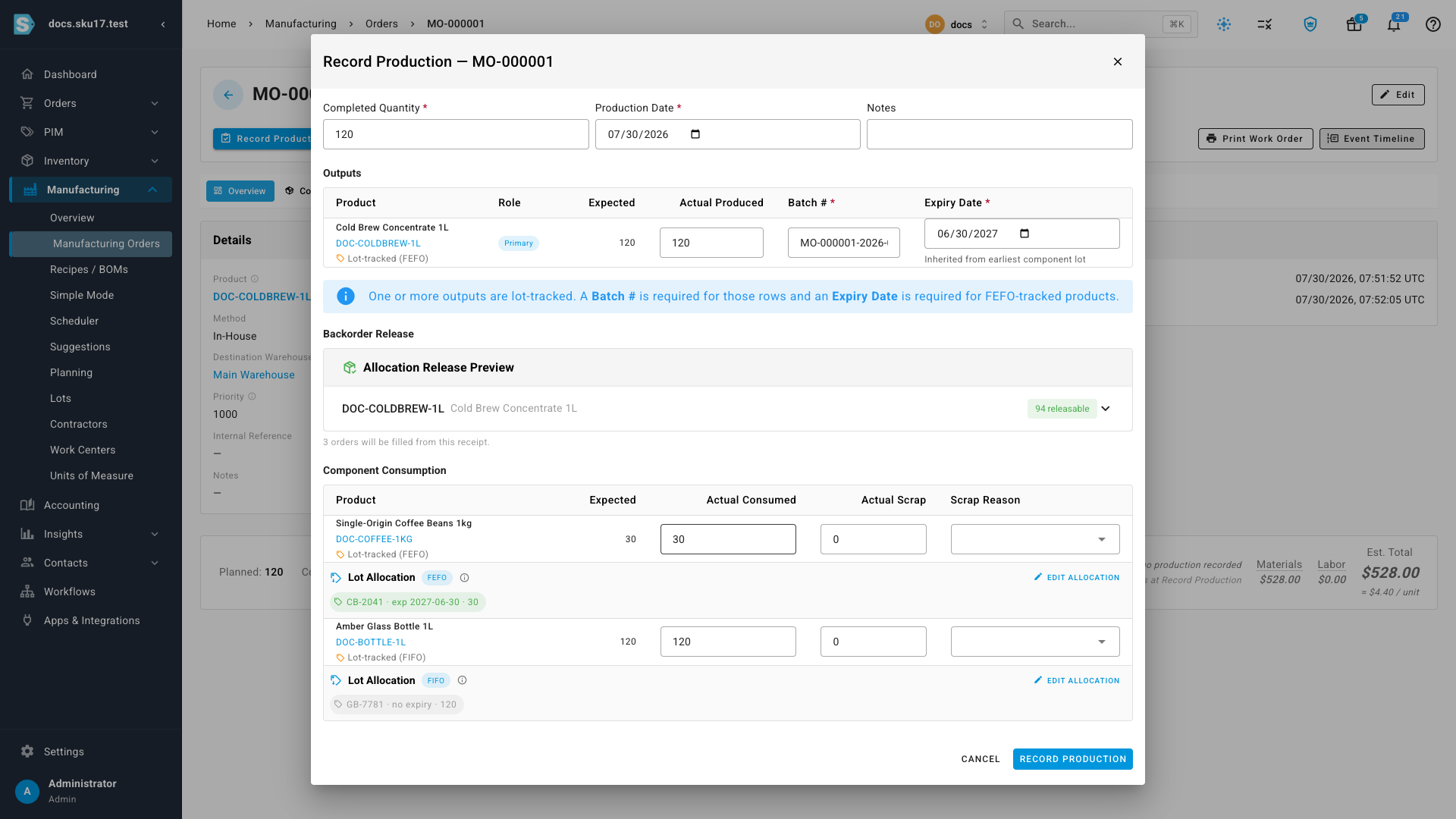
Task: Click lot chip GB-7781
Action: [397, 704]
